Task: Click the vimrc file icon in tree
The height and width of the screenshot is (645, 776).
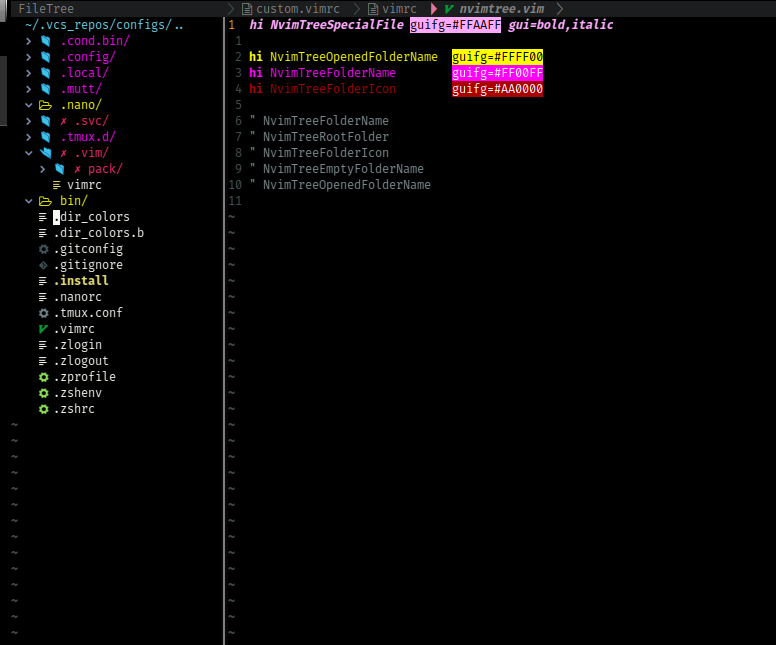Action: tap(57, 185)
